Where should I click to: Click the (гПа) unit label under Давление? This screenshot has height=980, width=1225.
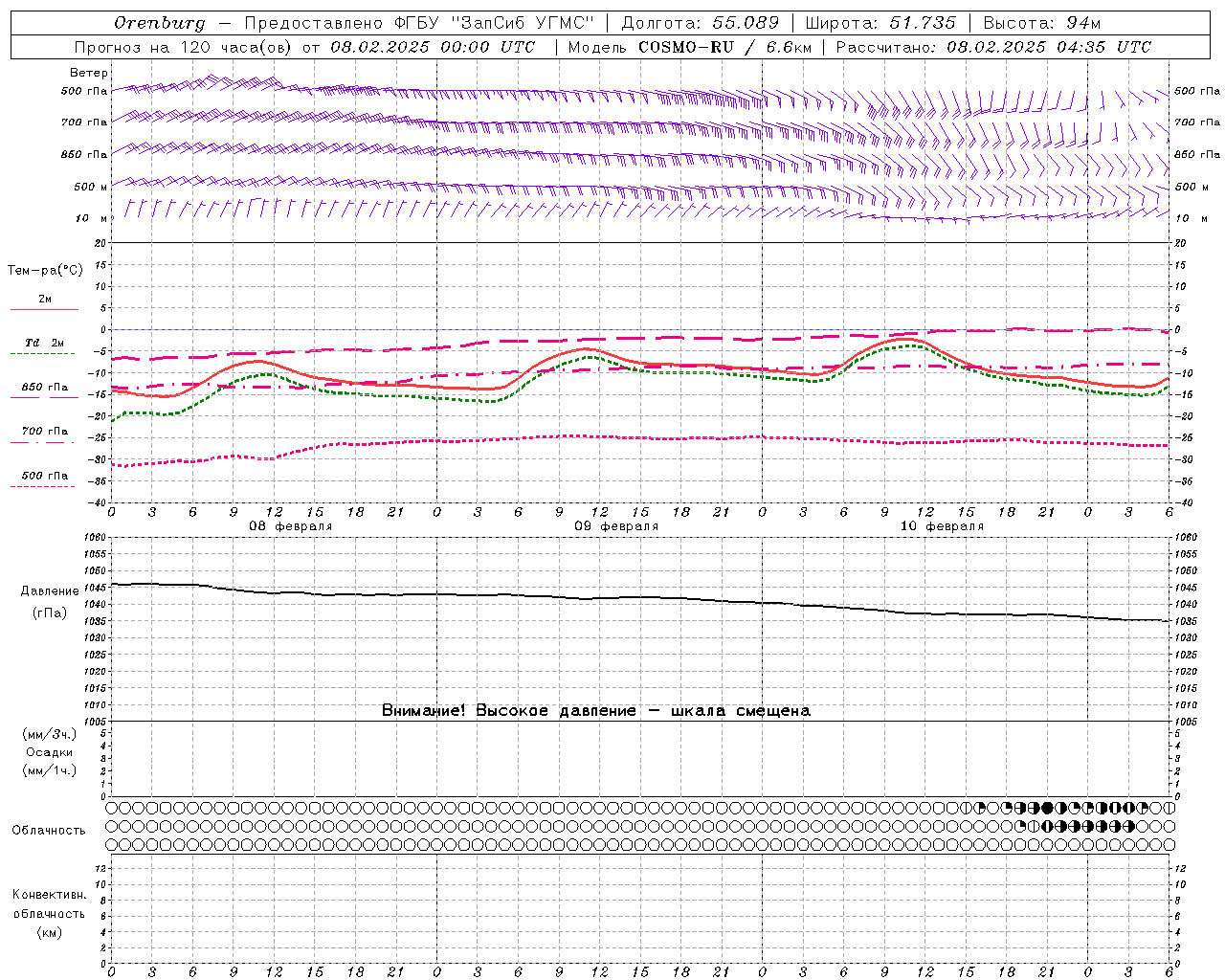coord(50,613)
